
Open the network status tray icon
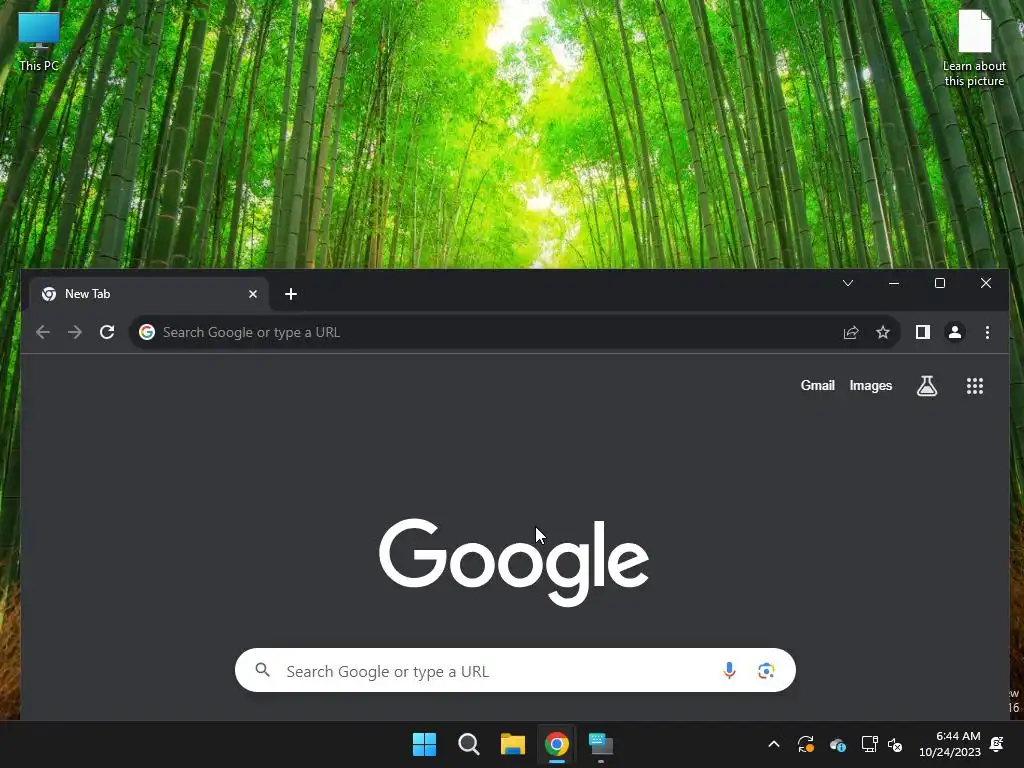click(x=869, y=744)
